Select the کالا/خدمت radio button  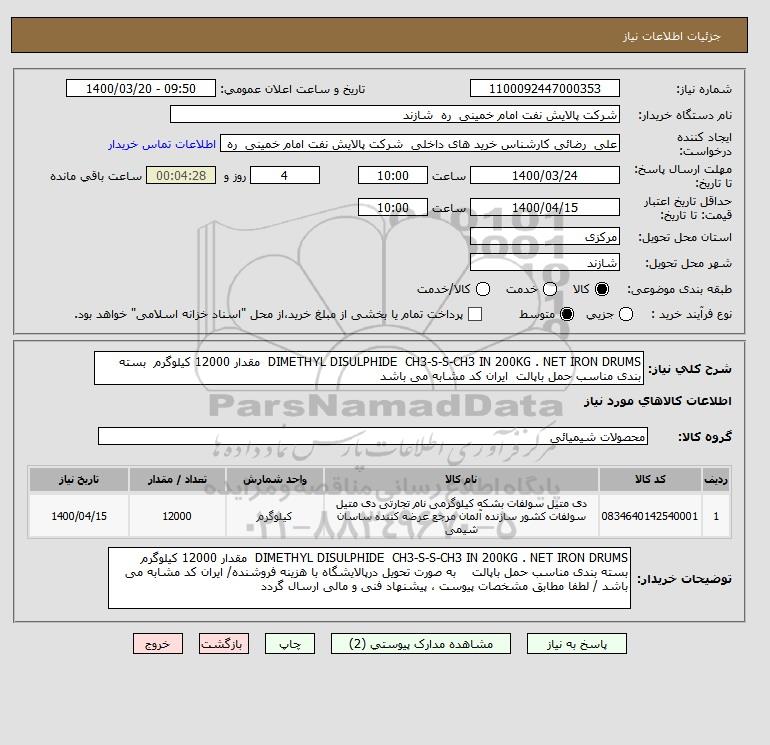click(x=483, y=289)
